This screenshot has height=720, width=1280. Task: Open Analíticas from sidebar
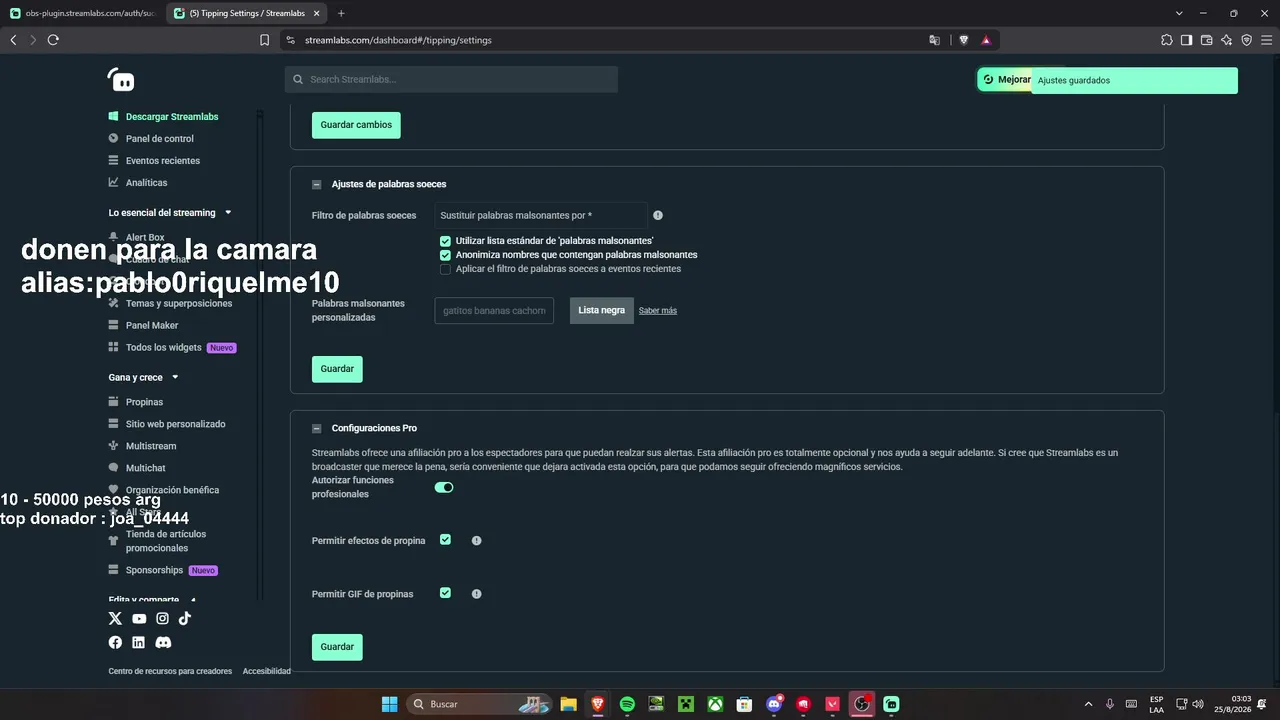pos(138,183)
